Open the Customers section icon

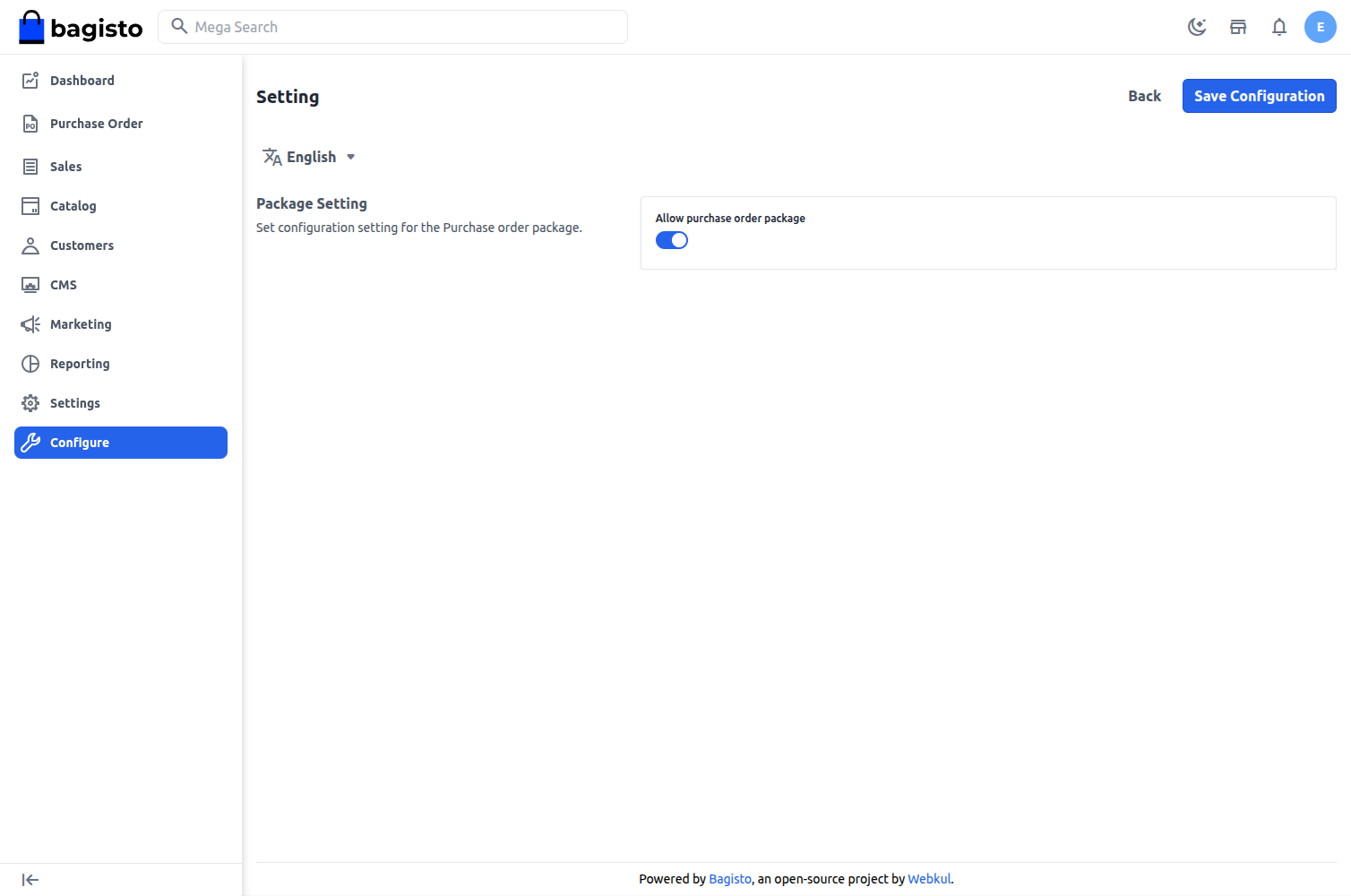click(30, 245)
